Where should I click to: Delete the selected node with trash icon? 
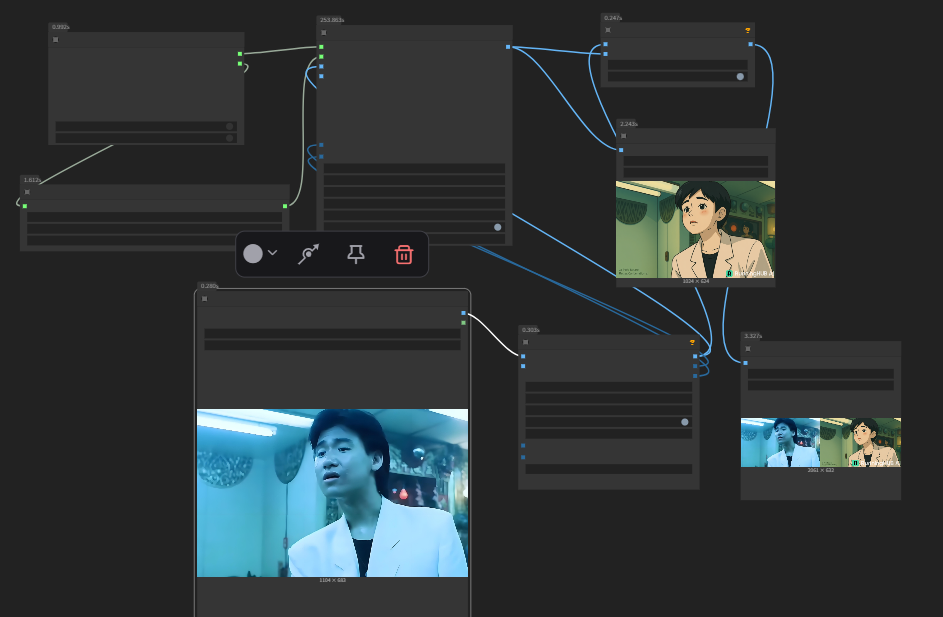click(404, 254)
